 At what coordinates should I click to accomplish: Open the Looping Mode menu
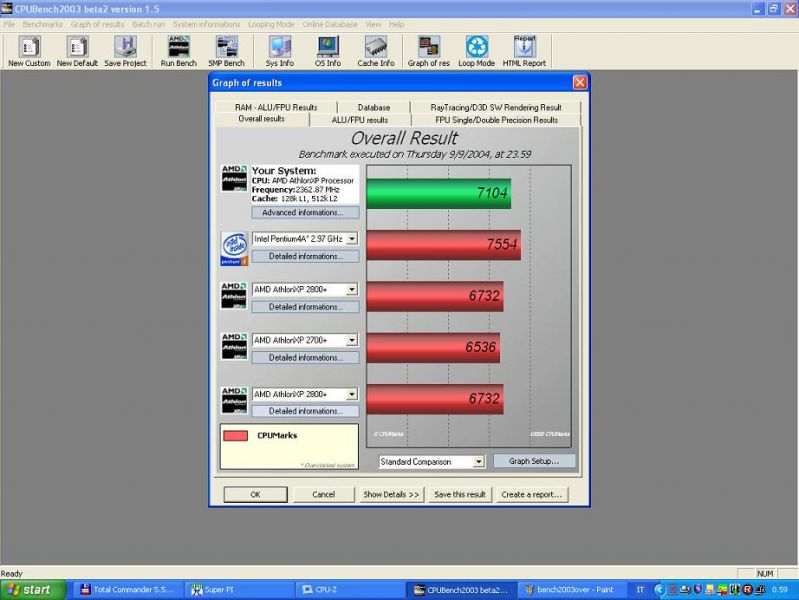click(271, 24)
